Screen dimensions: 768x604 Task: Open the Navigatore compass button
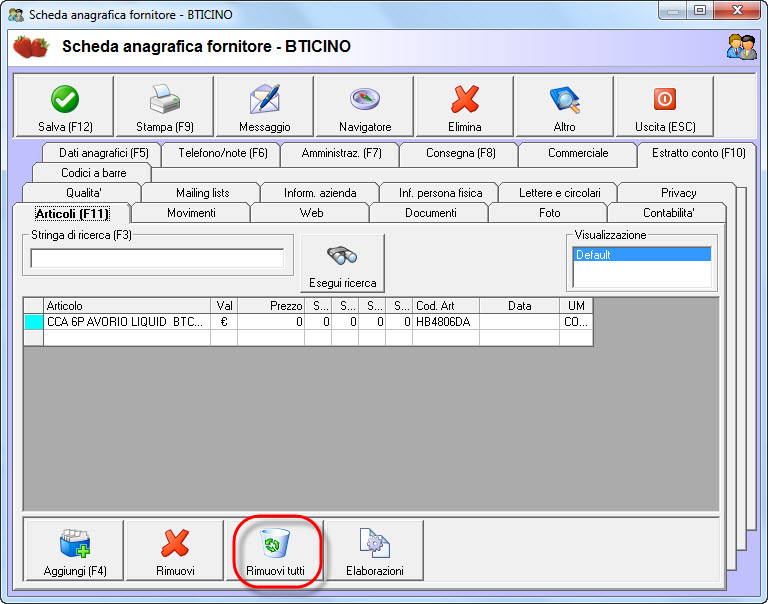coord(365,106)
